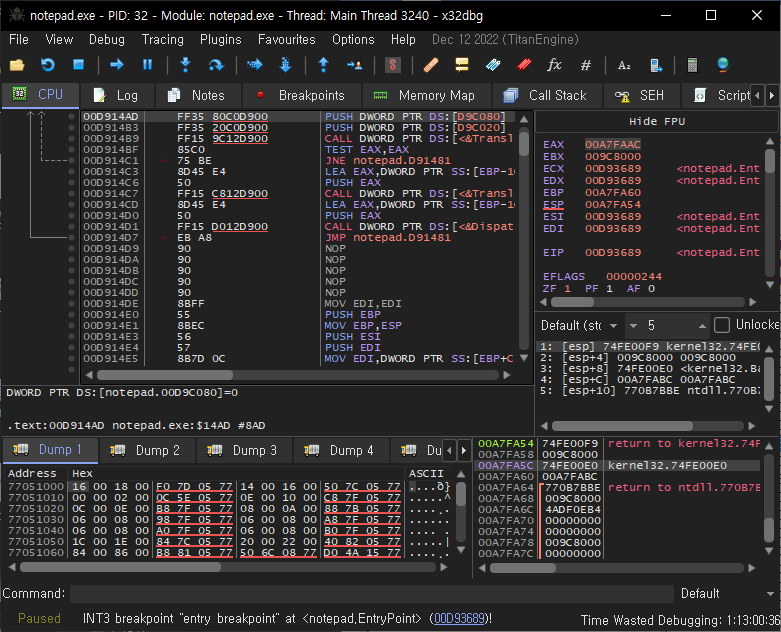Screen dimensions: 781x632
Task: Pause execution with the pause icon
Action: click(x=147, y=65)
